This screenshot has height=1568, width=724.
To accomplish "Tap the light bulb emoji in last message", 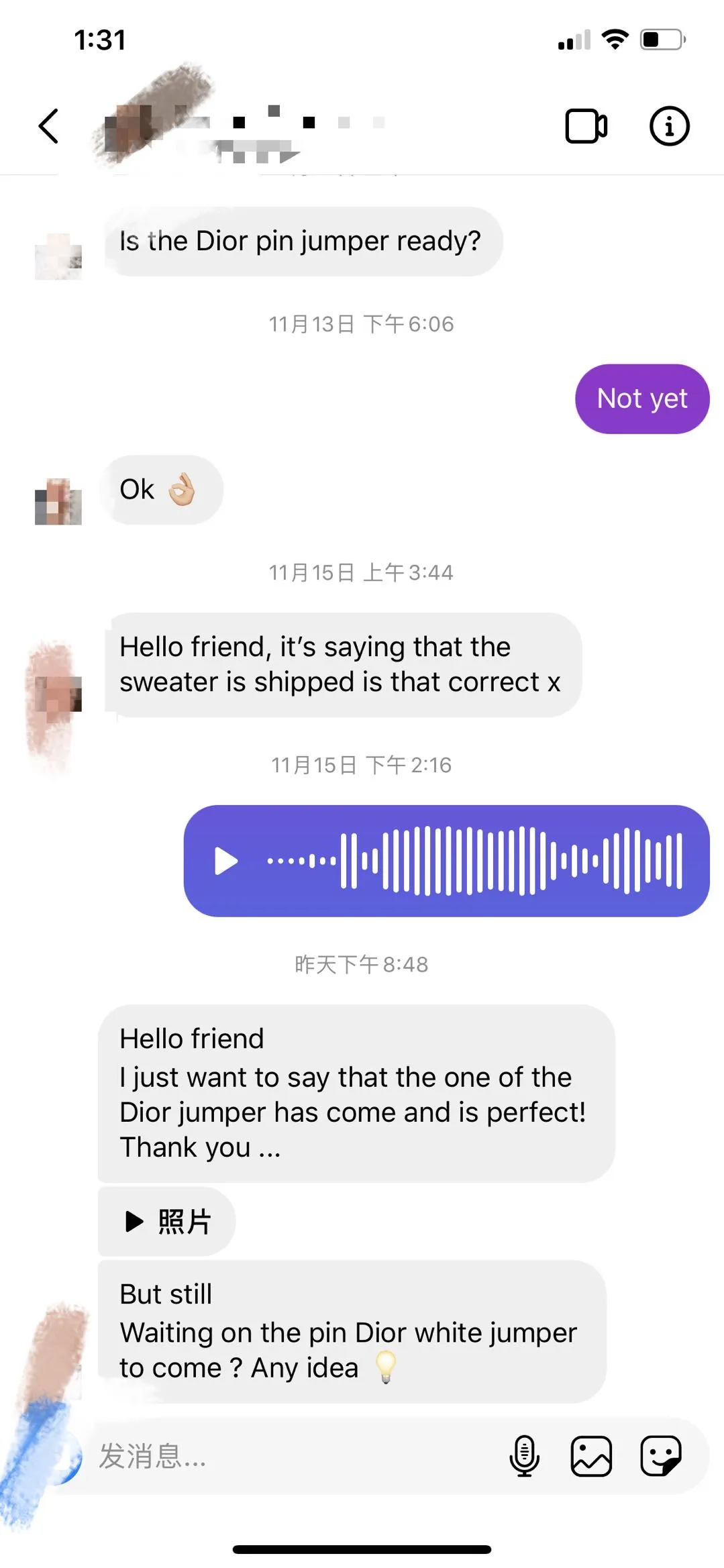I will tap(386, 1367).
